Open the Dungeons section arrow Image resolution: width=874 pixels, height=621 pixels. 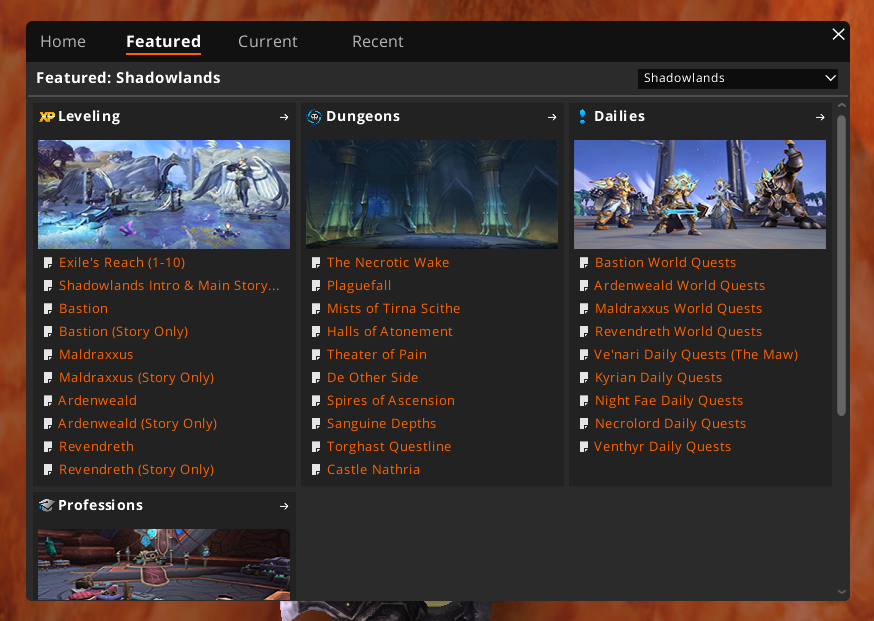point(552,117)
